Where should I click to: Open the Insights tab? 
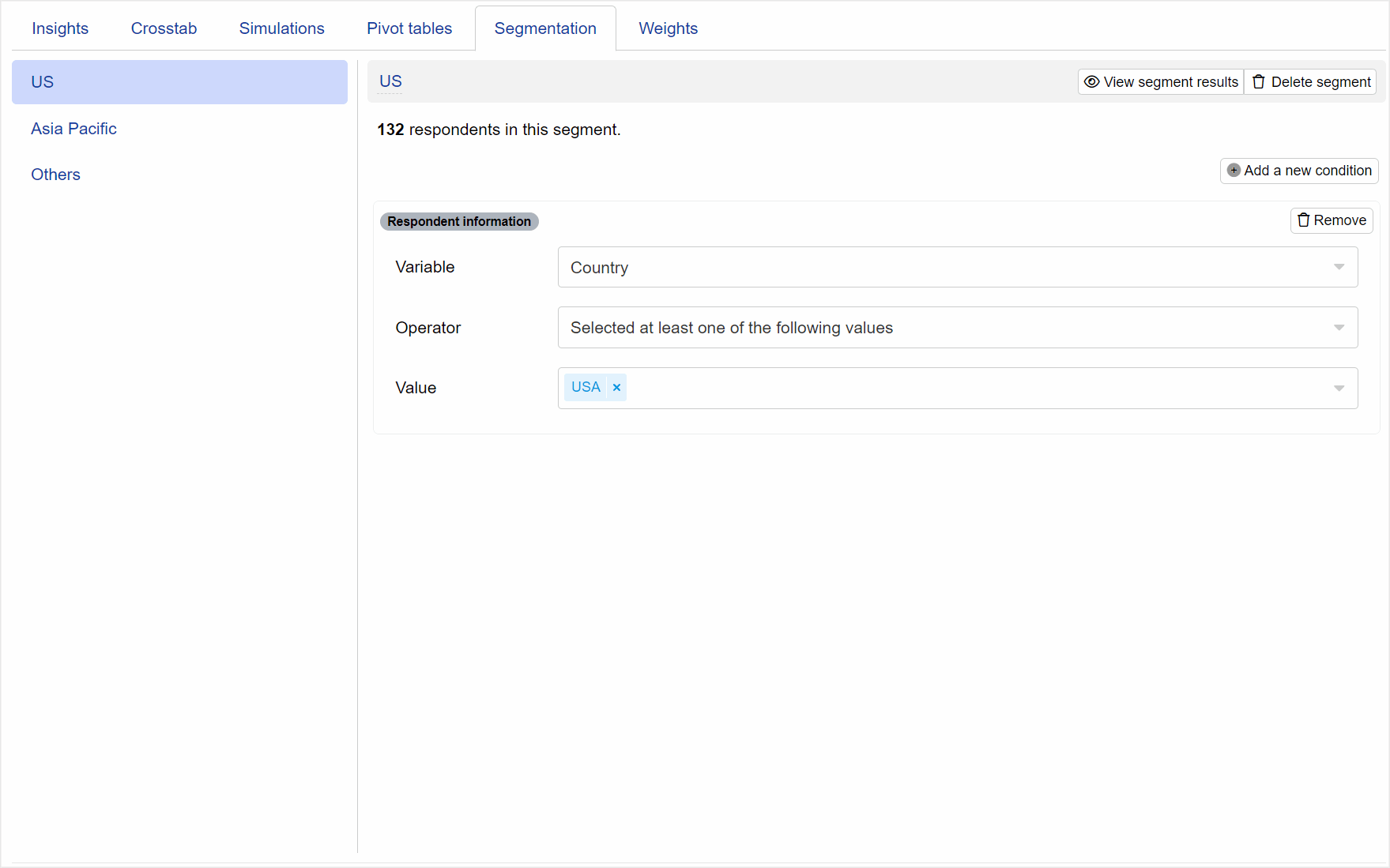tap(60, 28)
